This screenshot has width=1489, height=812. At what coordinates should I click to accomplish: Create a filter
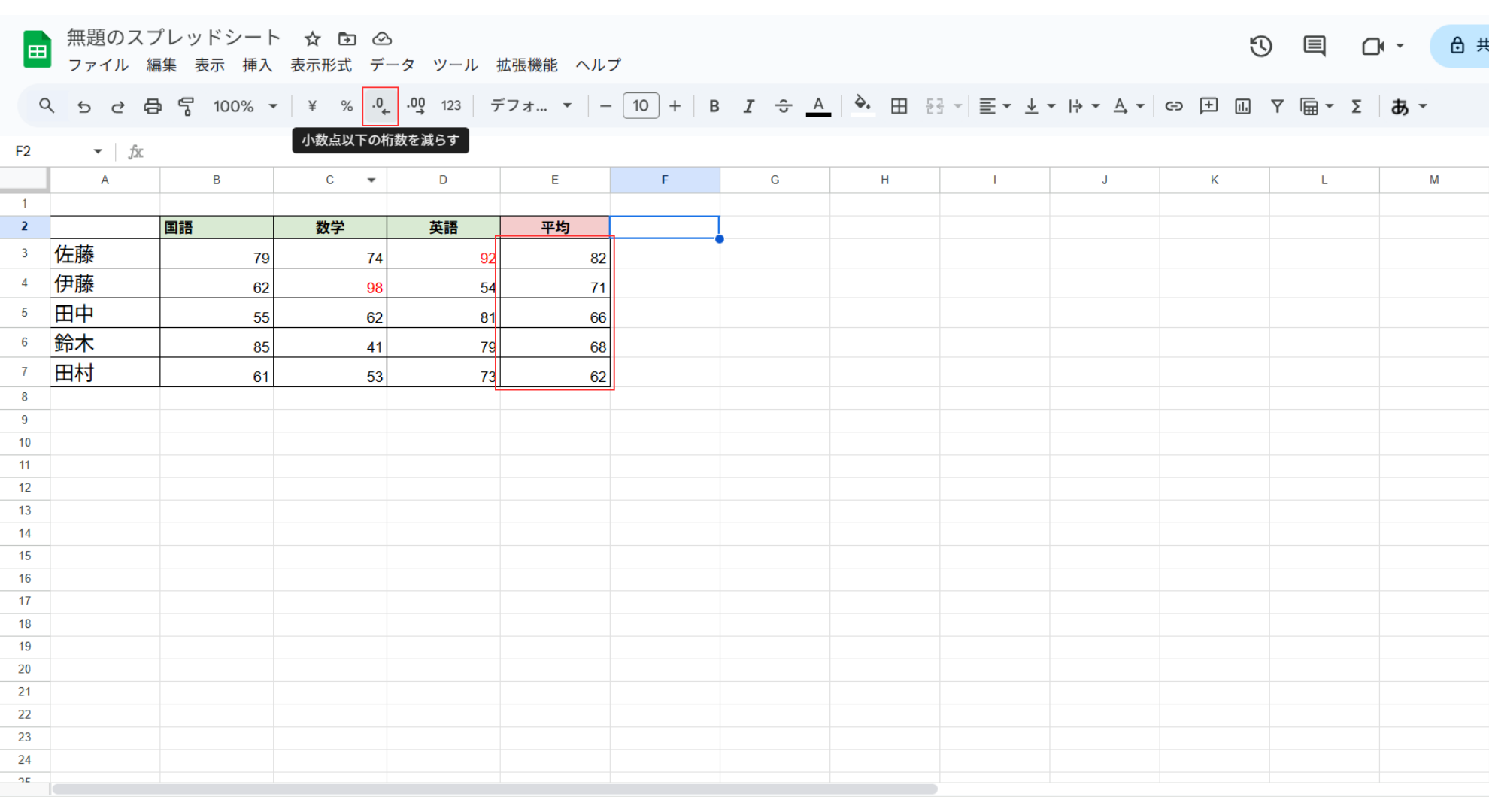(x=1277, y=106)
